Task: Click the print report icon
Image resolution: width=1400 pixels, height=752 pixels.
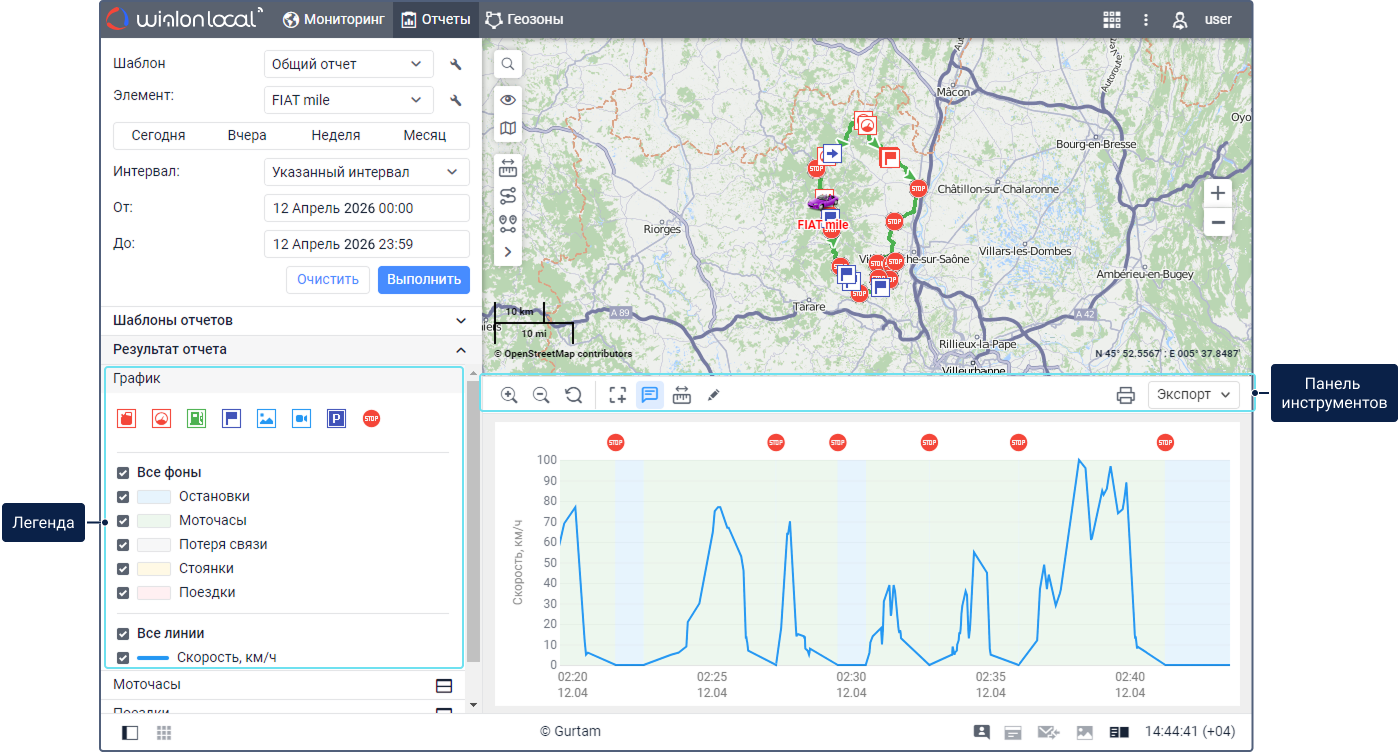Action: (x=1125, y=395)
